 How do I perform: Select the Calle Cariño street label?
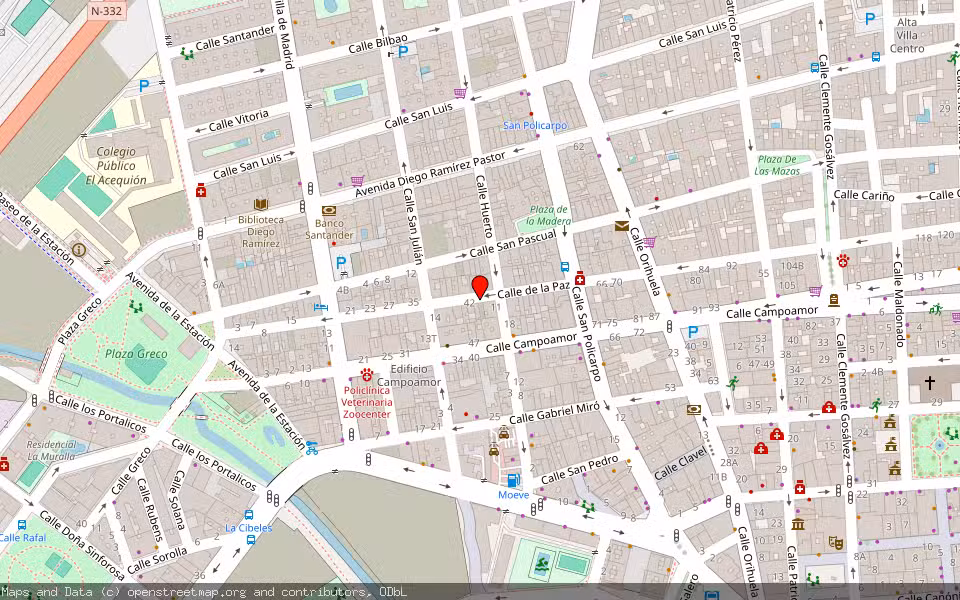[864, 195]
